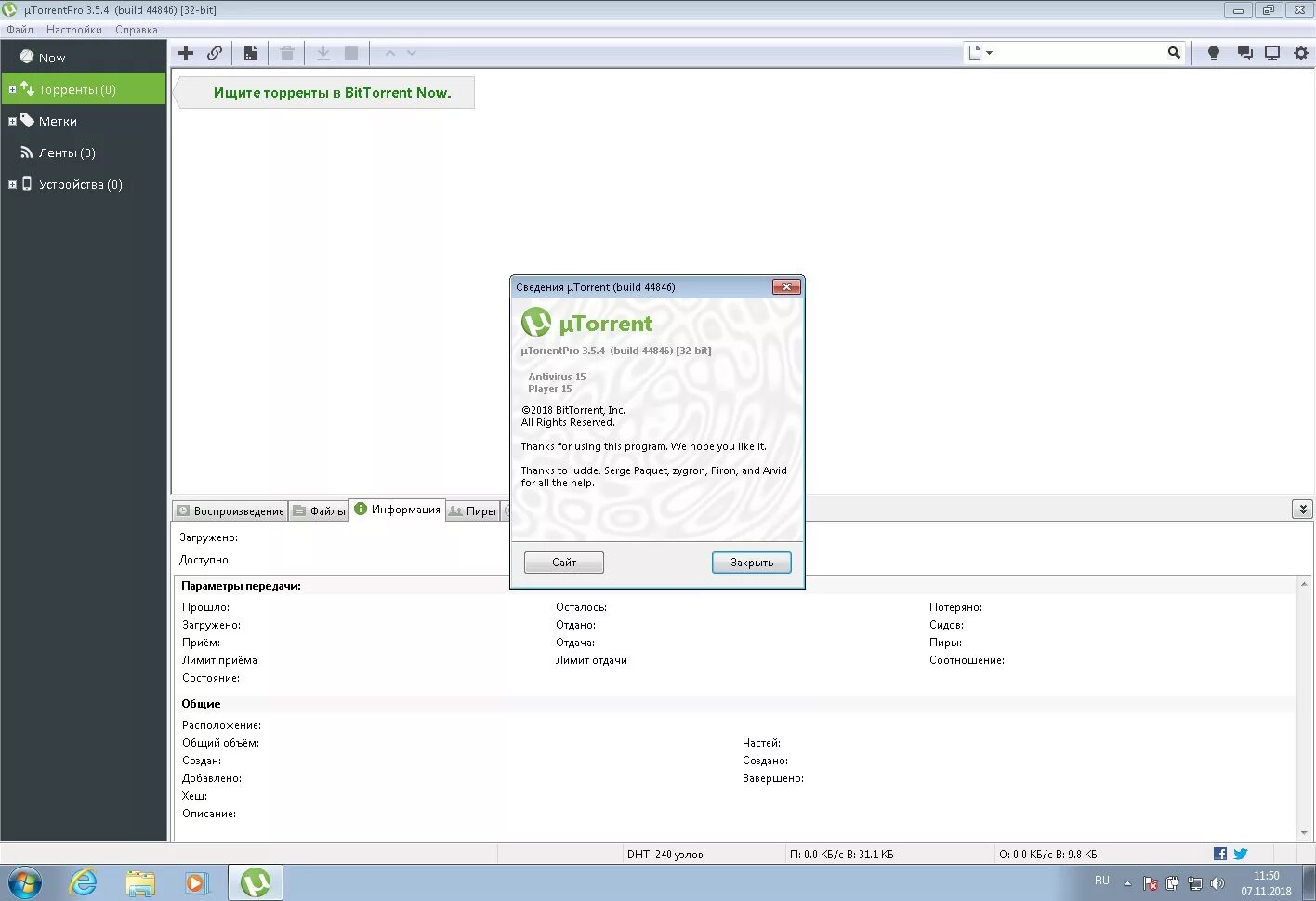Open Windows Explorer folder in taskbar

pyautogui.click(x=140, y=882)
